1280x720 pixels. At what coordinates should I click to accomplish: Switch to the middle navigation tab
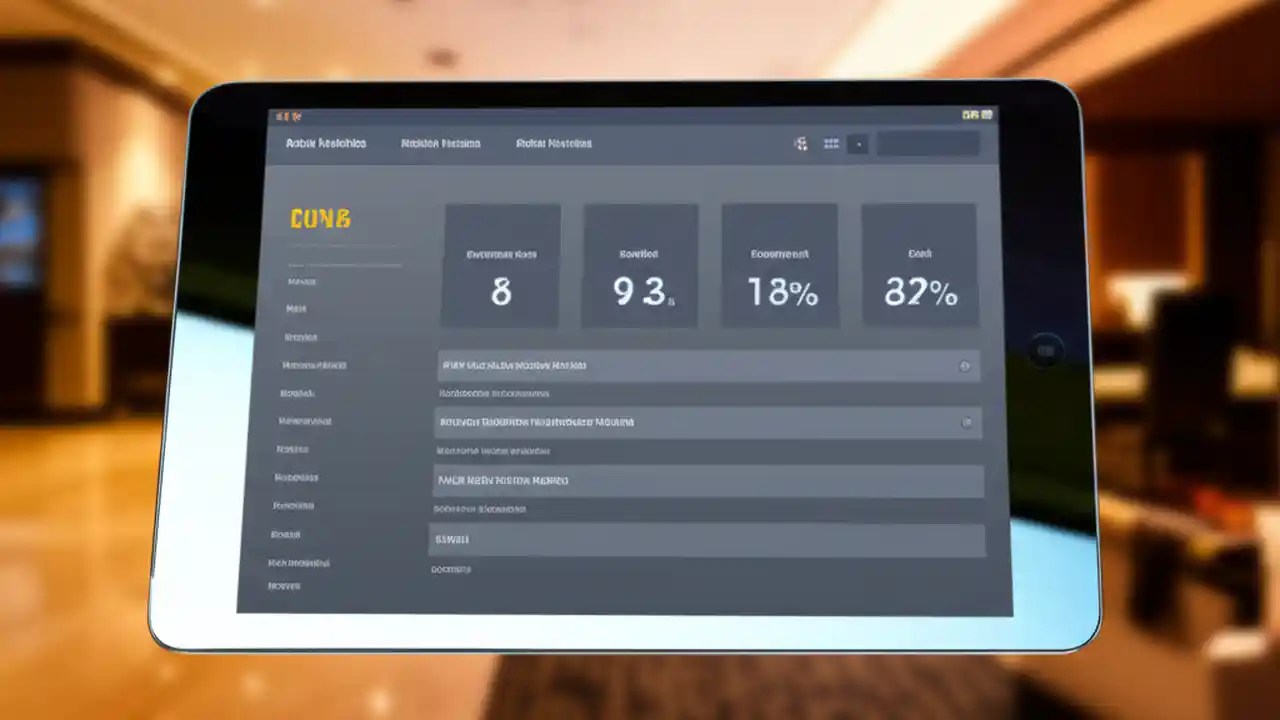[440, 143]
